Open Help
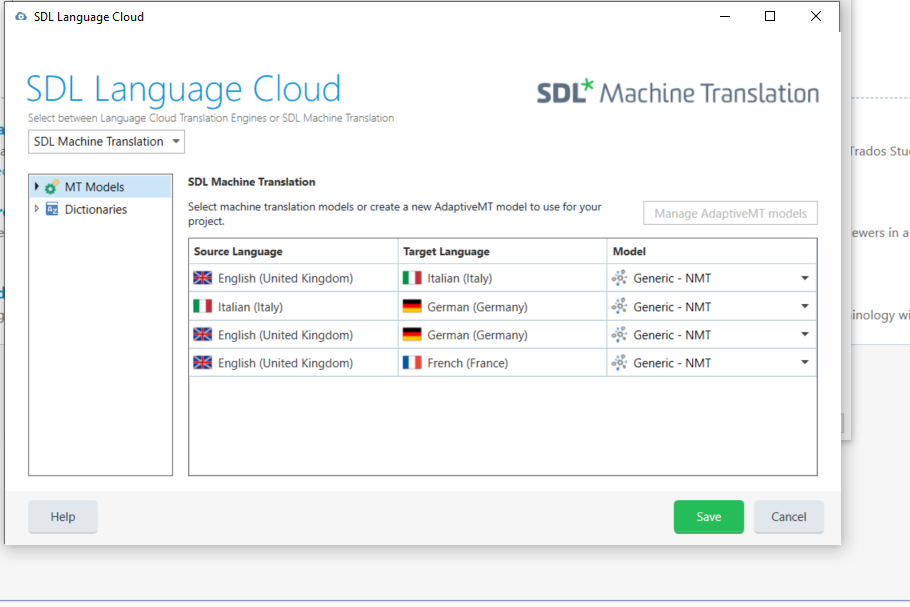This screenshot has height=607, width=910. (63, 516)
